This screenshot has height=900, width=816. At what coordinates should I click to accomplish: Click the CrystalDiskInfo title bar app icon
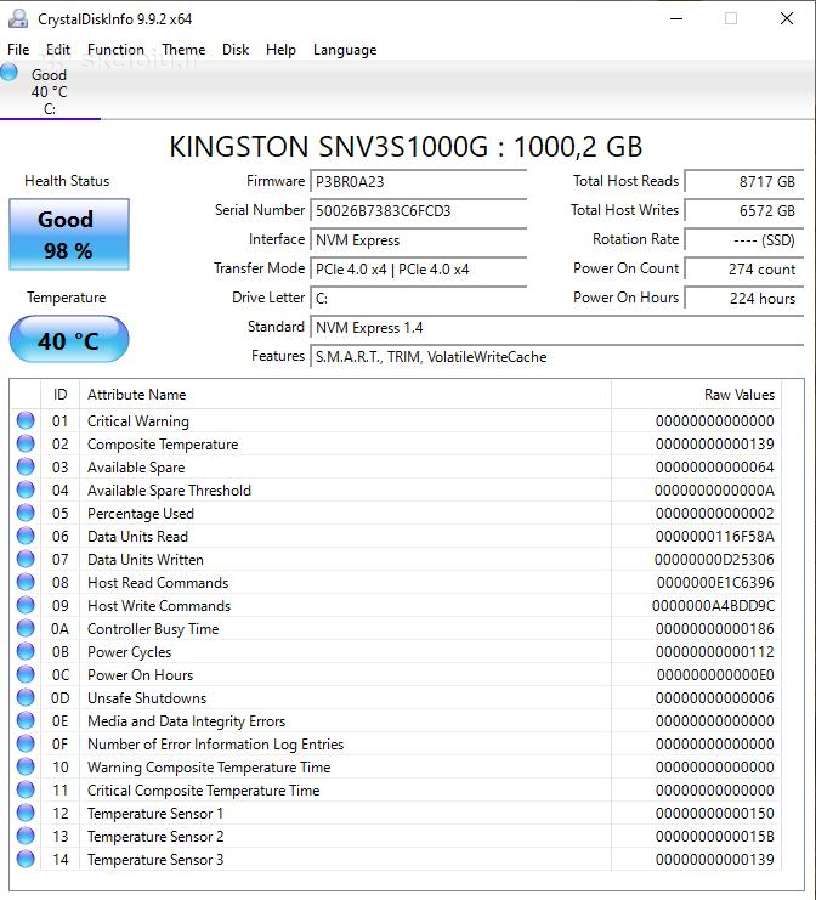18,18
